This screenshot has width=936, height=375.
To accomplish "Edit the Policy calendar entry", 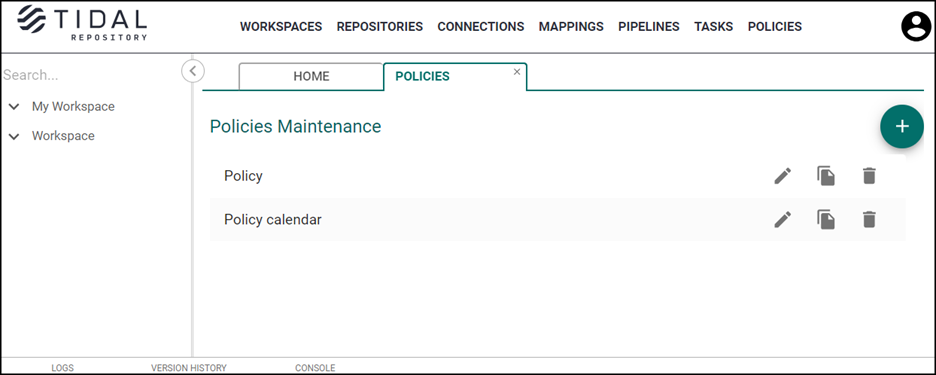I will (x=783, y=219).
